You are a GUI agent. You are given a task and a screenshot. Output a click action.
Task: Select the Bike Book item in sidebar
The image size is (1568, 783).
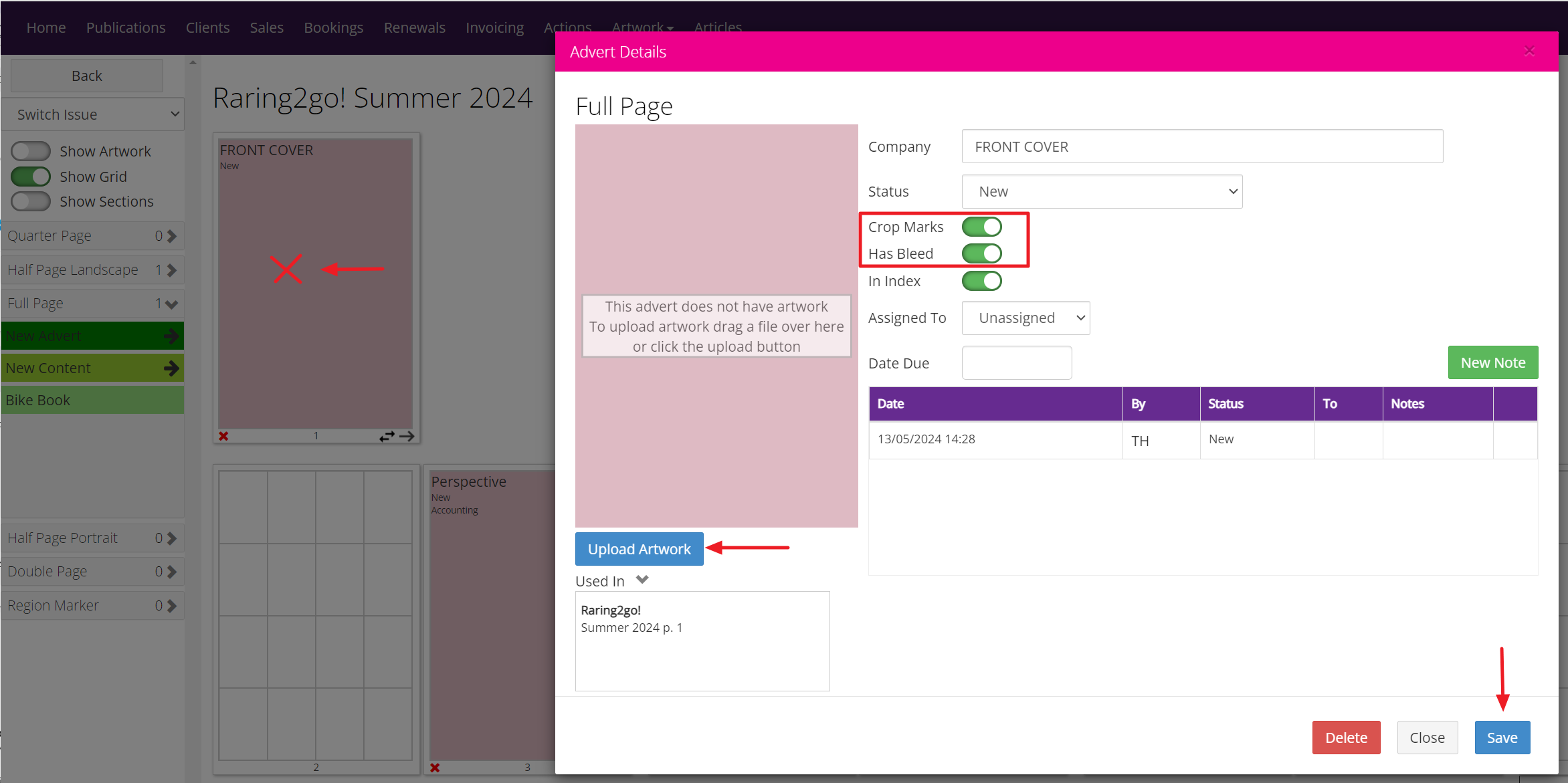tap(93, 400)
